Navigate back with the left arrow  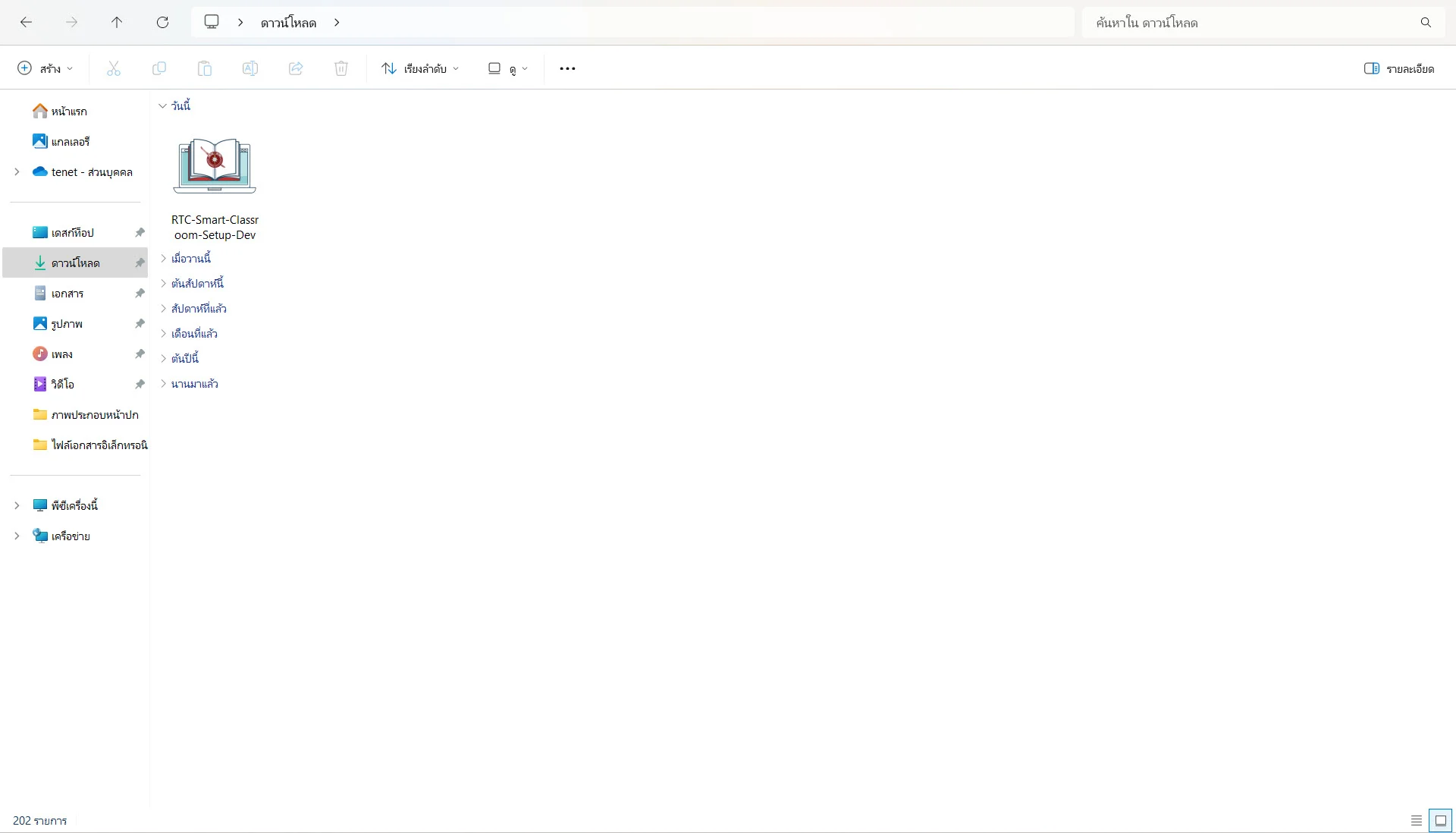(x=26, y=23)
